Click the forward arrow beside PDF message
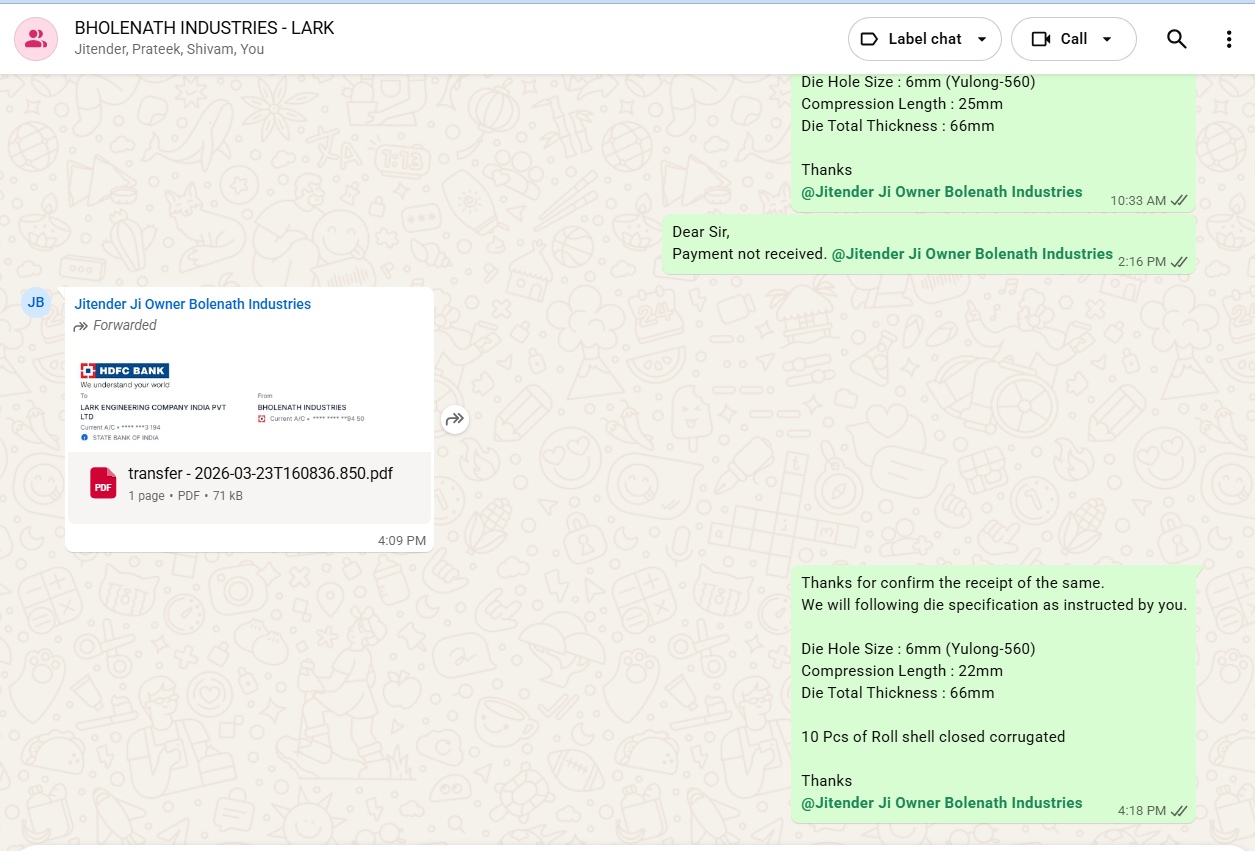 454,419
